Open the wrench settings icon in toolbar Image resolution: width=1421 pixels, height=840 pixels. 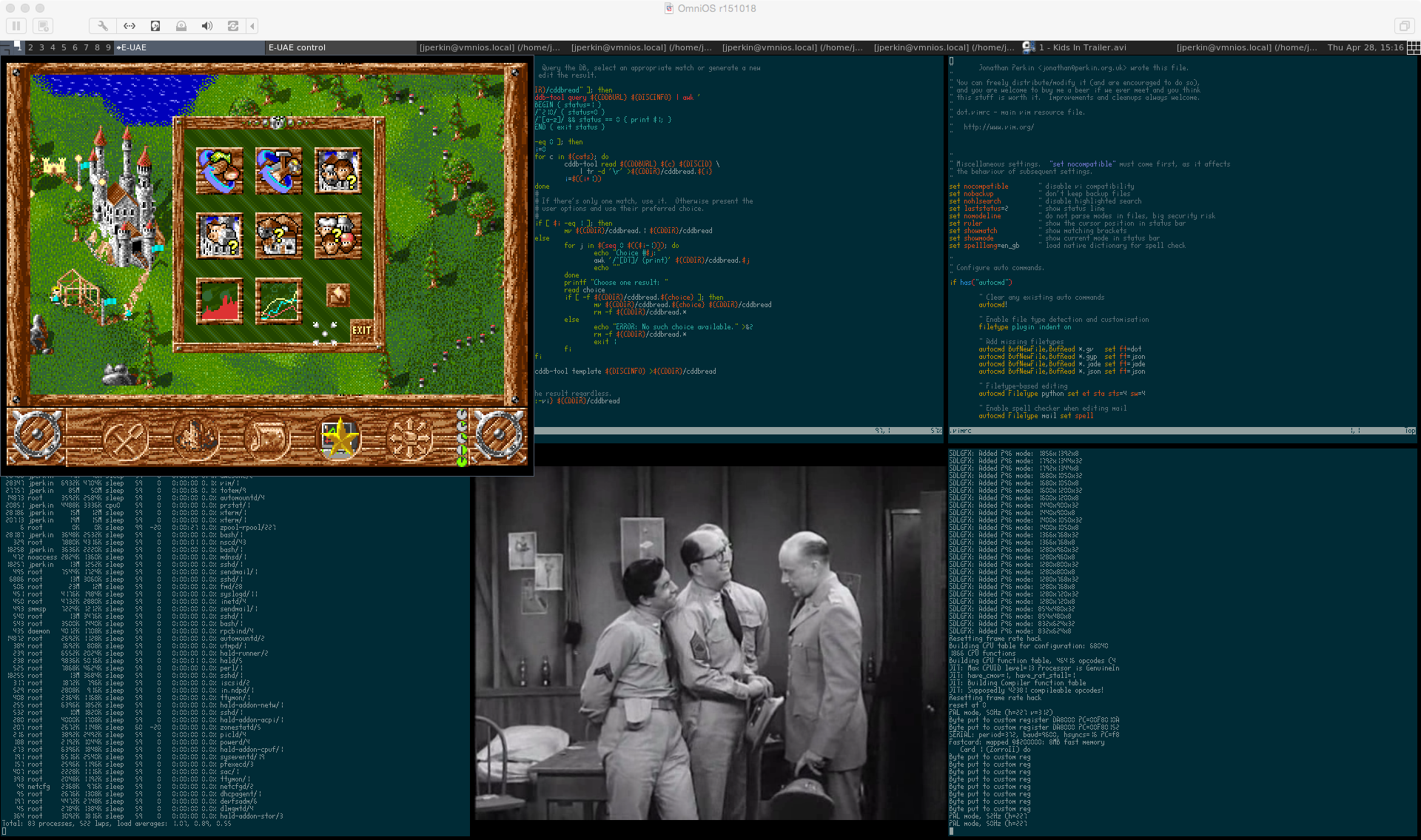103,26
